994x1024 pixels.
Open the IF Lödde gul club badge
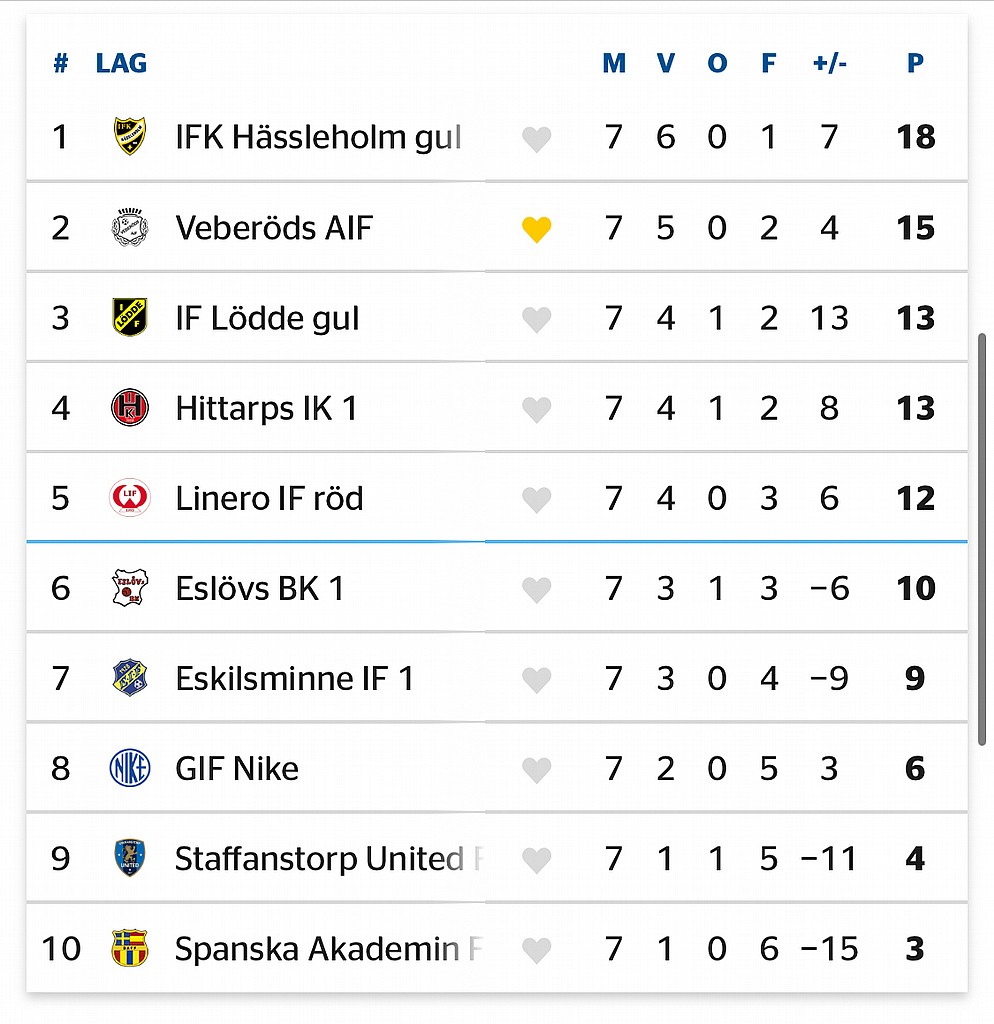[130, 317]
